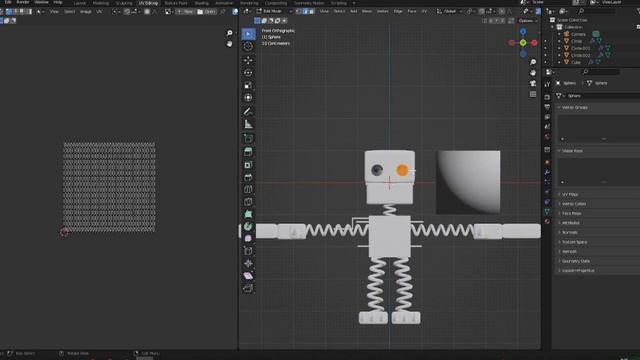Image resolution: width=640 pixels, height=360 pixels.
Task: Select the Cursor tool in viewport toolbar
Action: click(248, 47)
